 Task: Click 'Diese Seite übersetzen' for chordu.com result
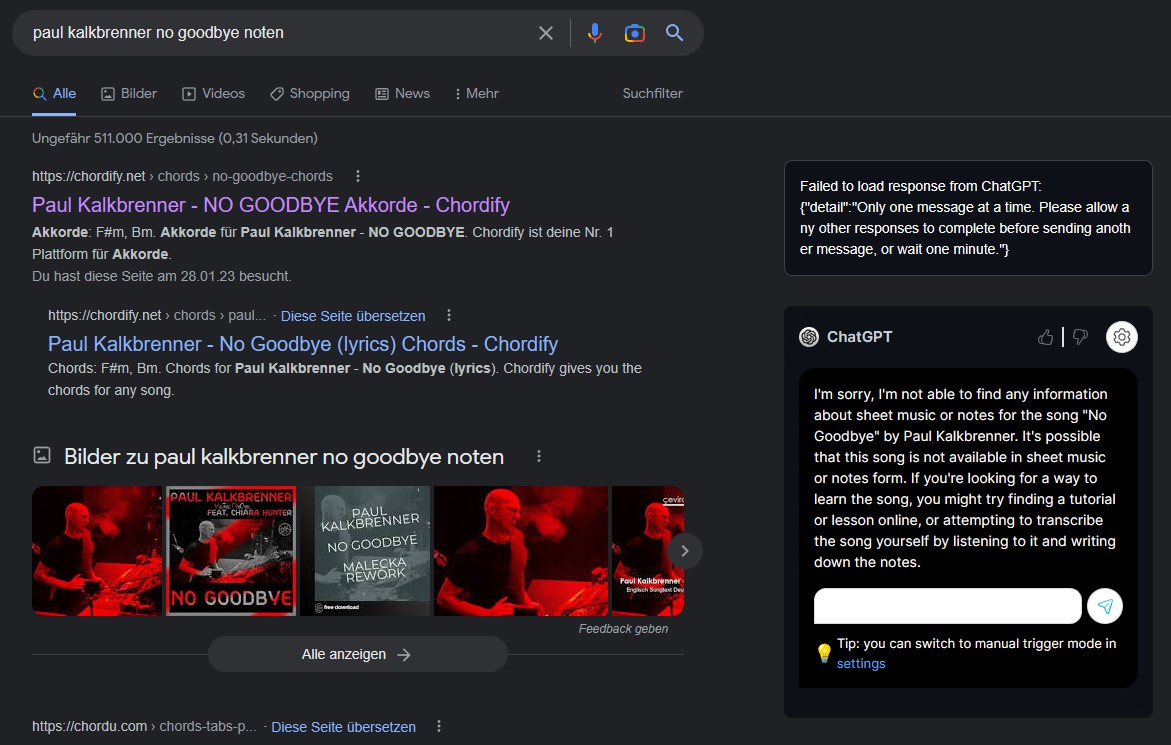click(344, 727)
